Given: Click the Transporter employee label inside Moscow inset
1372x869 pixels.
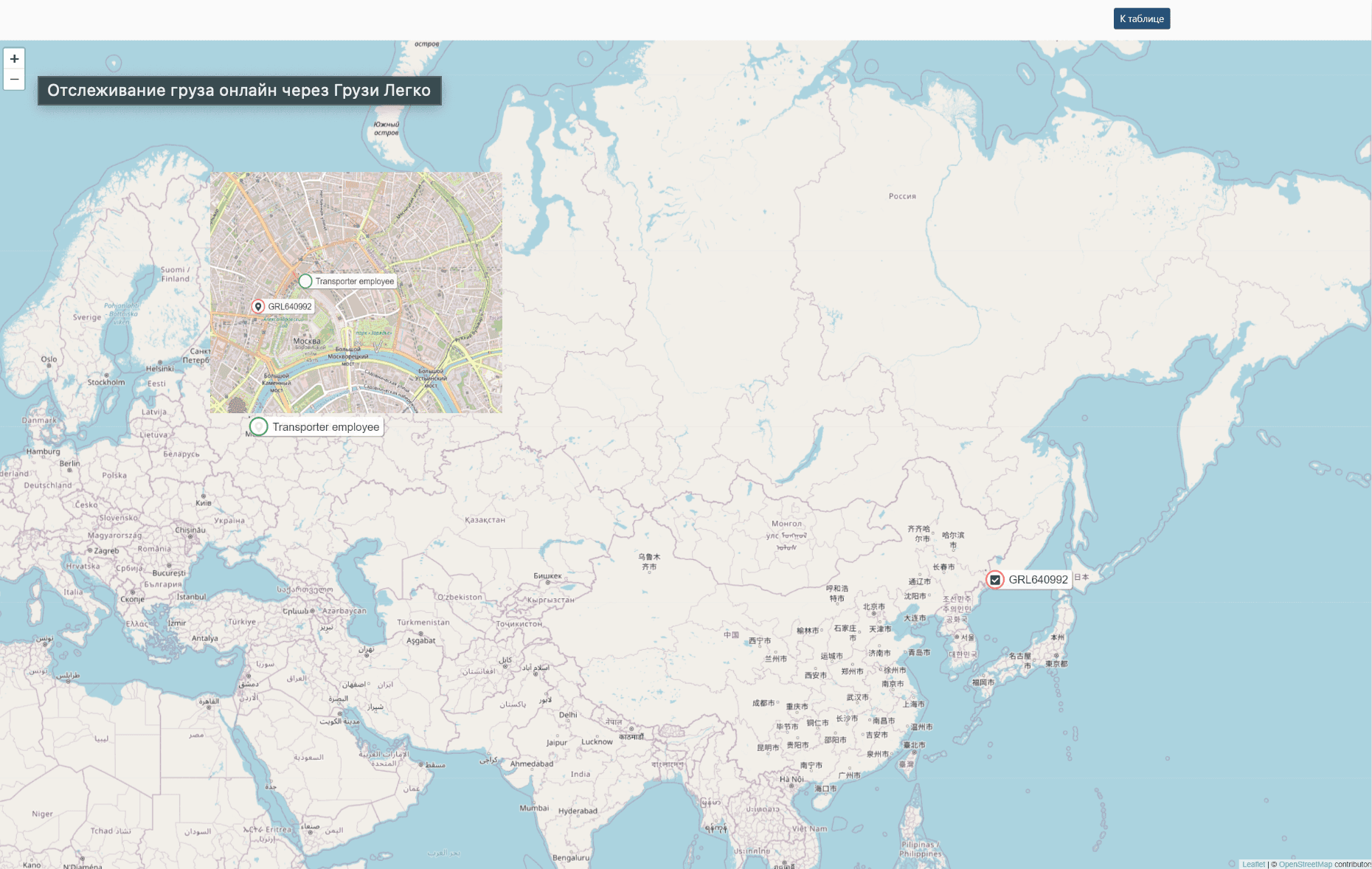Looking at the screenshot, I should coord(355,281).
